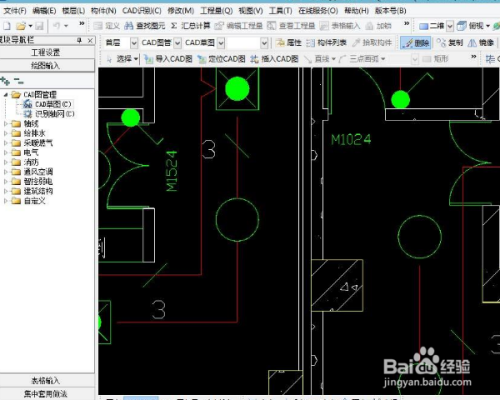Open the CAD识别(C) menu
The image size is (500, 400).
[142, 11]
